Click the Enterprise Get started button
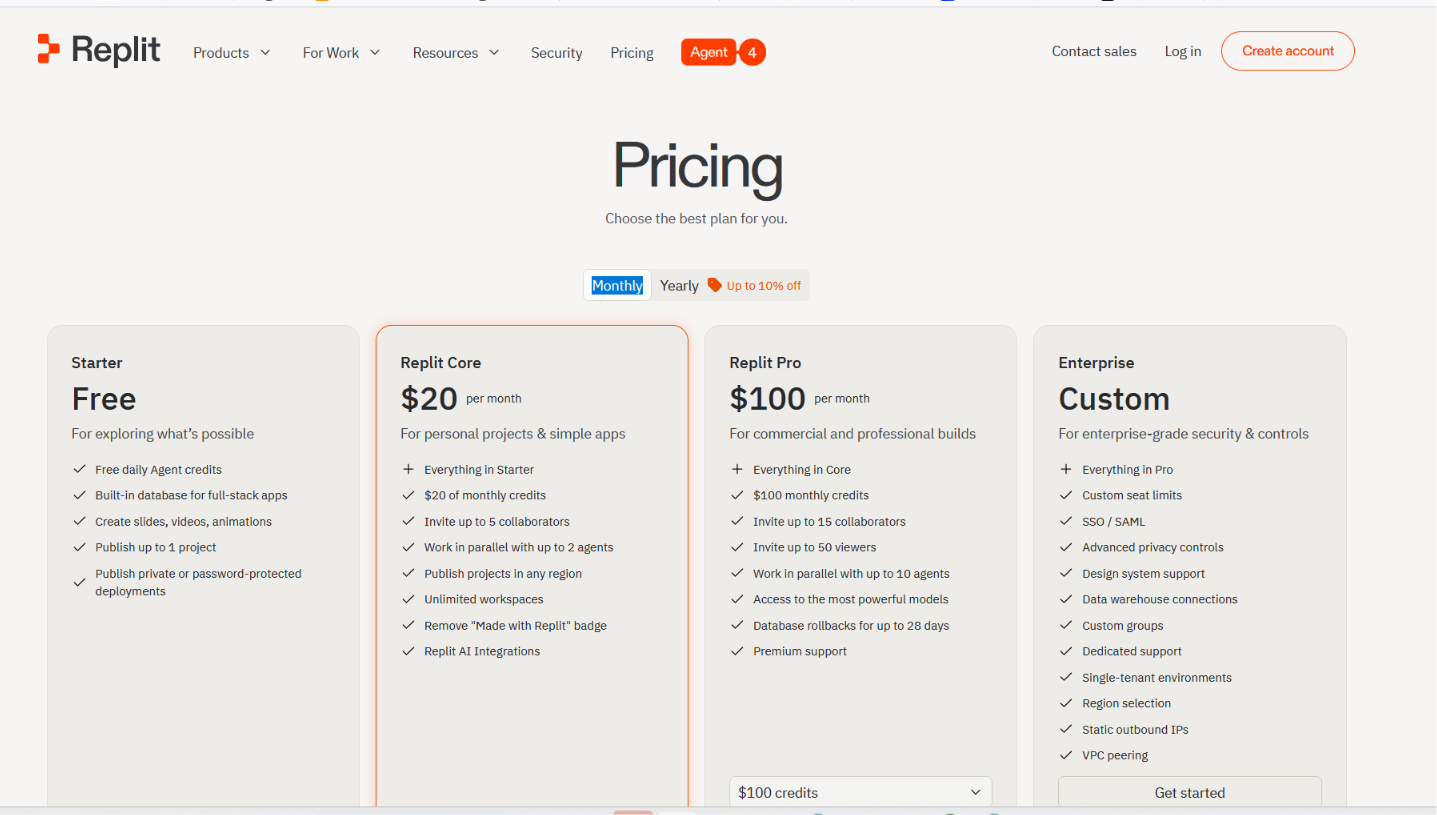The height and width of the screenshot is (815, 1437). [x=1190, y=792]
